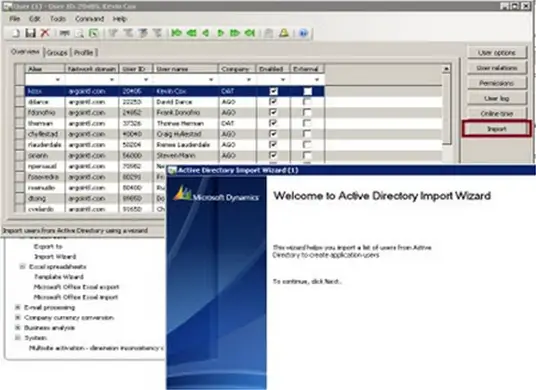This screenshot has height=390, width=536.
Task: Click the Online time button
Action: coord(497,113)
